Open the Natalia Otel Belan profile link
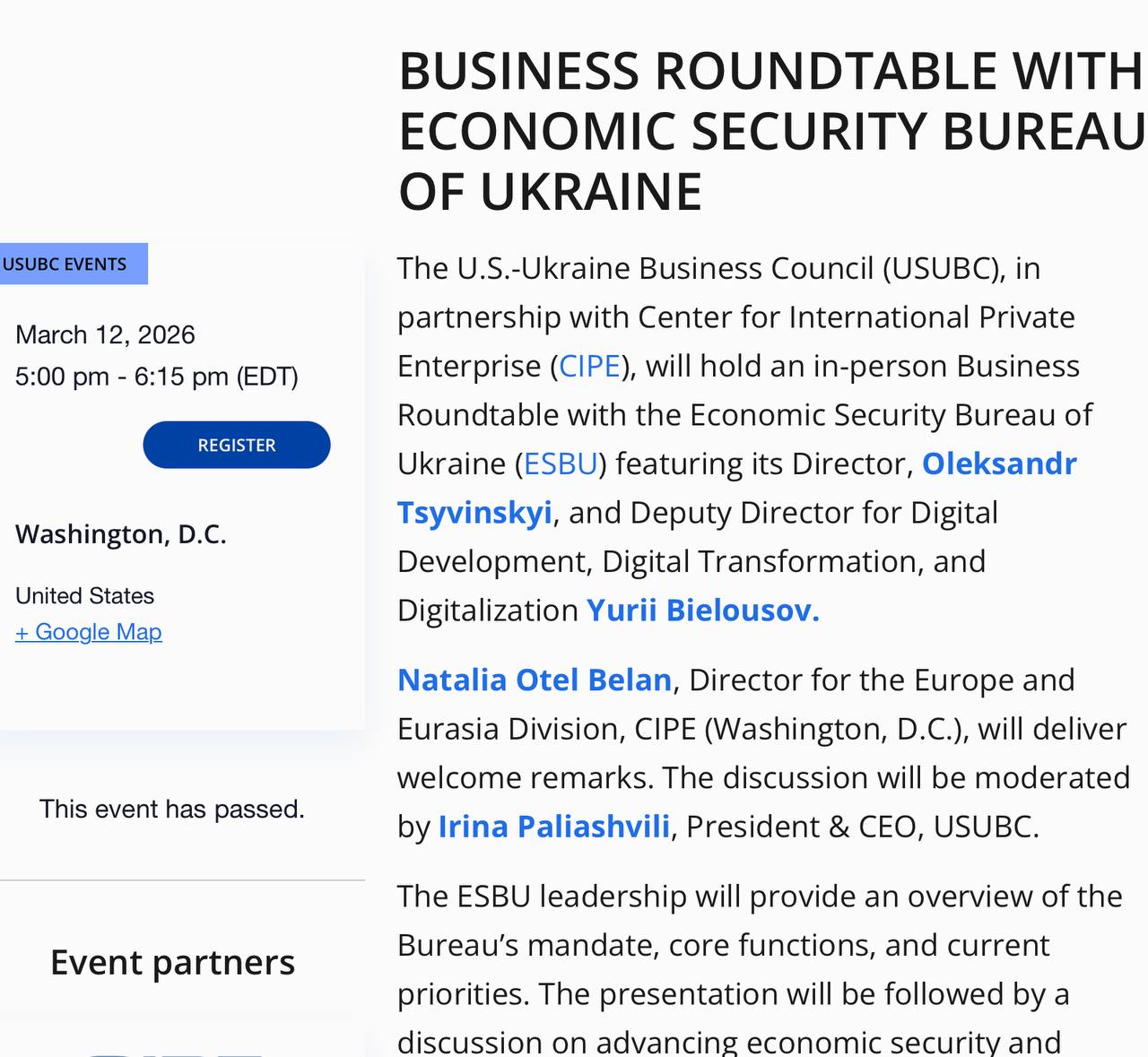The image size is (1148, 1057). tap(534, 680)
